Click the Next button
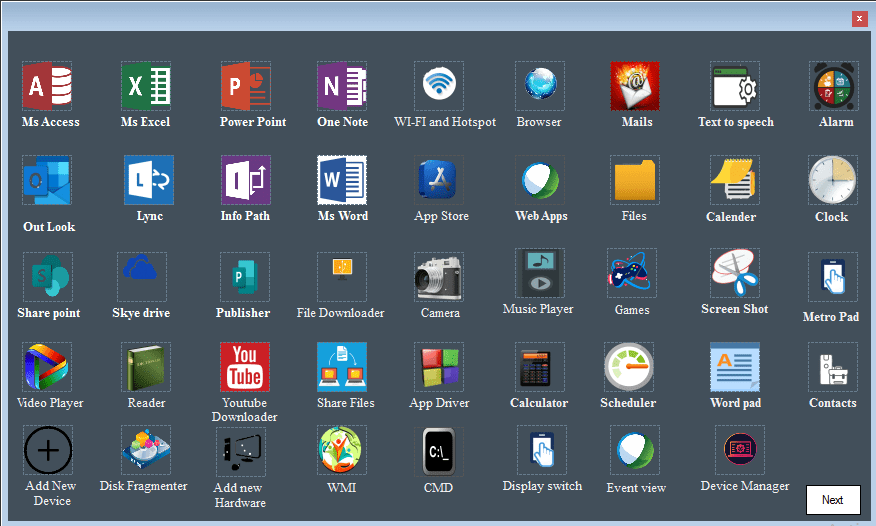Image resolution: width=876 pixels, height=526 pixels. 832,500
